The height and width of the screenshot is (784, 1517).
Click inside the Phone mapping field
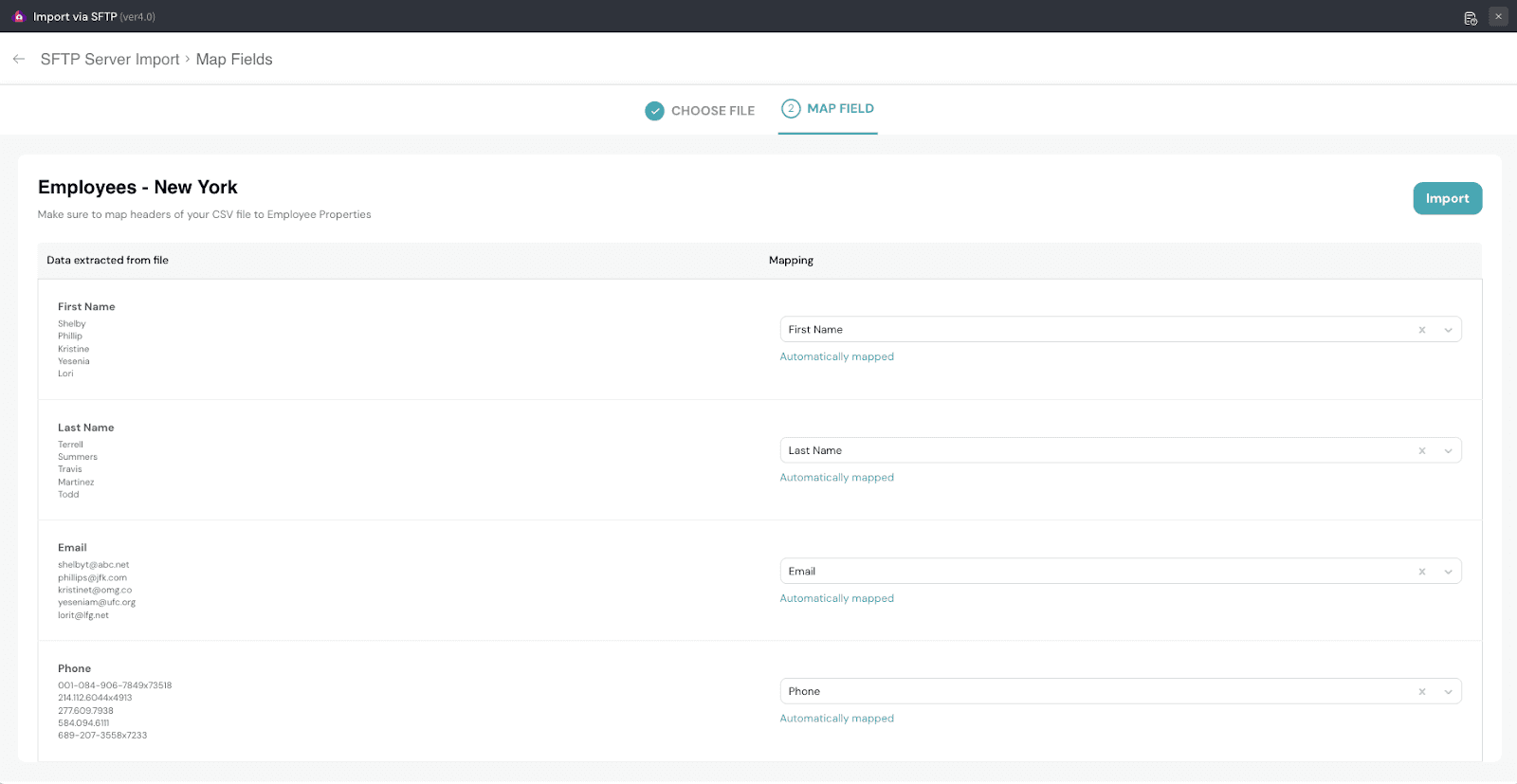1090,691
